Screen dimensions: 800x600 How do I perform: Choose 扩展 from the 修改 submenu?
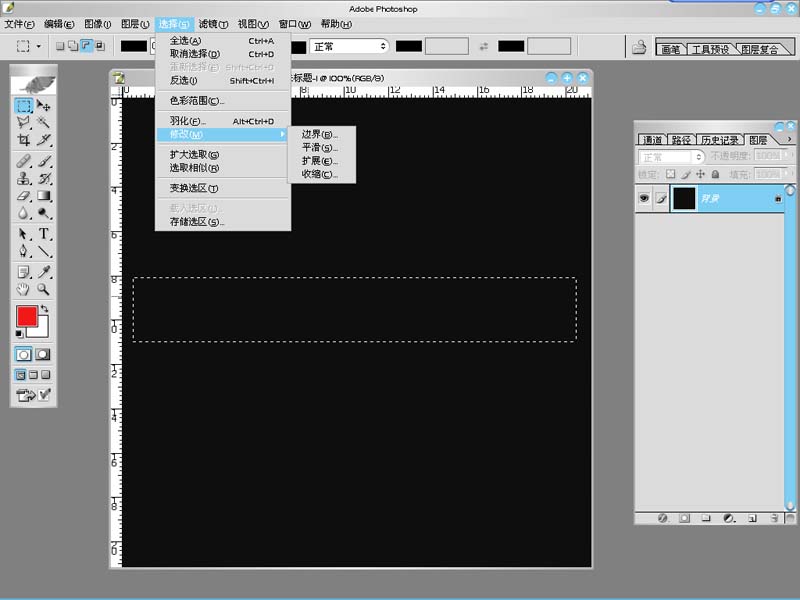pyautogui.click(x=320, y=161)
